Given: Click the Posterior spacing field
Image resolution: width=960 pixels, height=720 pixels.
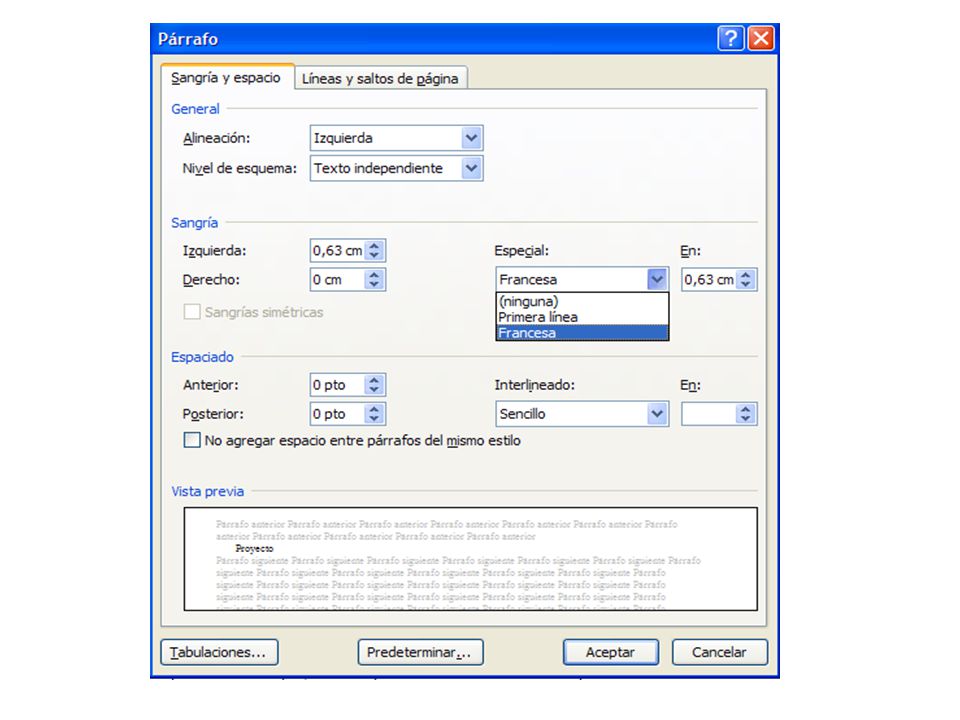Looking at the screenshot, I should (337, 414).
